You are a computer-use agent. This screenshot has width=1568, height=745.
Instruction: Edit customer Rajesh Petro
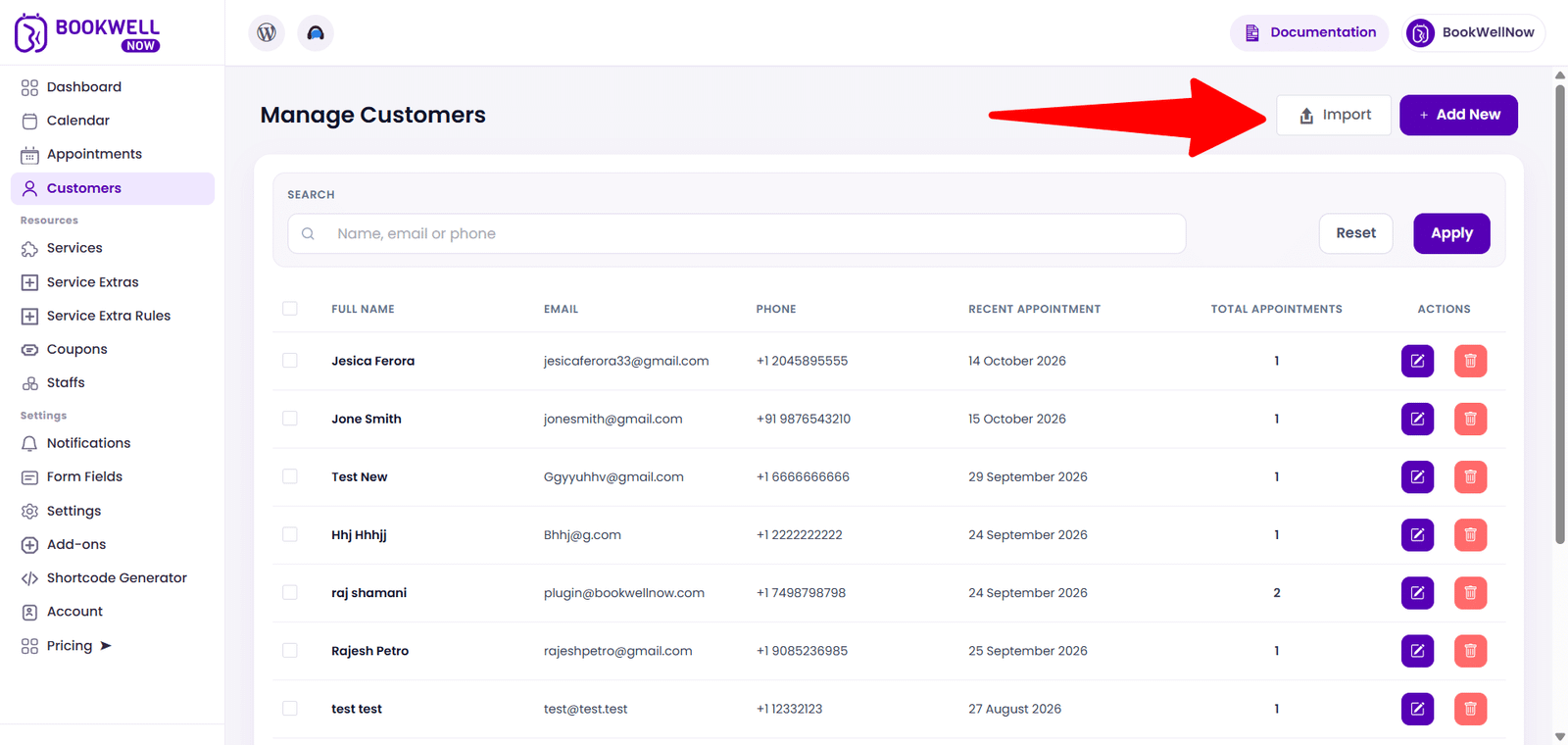(x=1417, y=650)
